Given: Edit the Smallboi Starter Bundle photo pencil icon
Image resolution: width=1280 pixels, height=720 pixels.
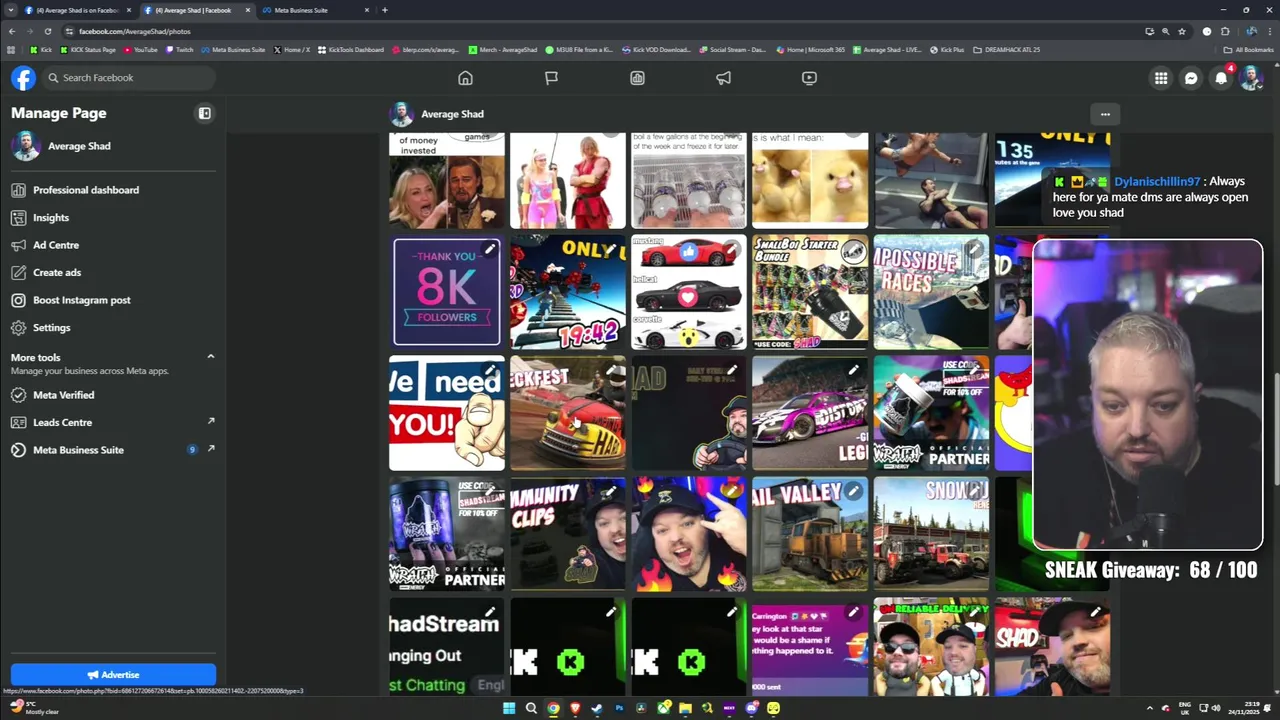Looking at the screenshot, I should click(x=853, y=249).
